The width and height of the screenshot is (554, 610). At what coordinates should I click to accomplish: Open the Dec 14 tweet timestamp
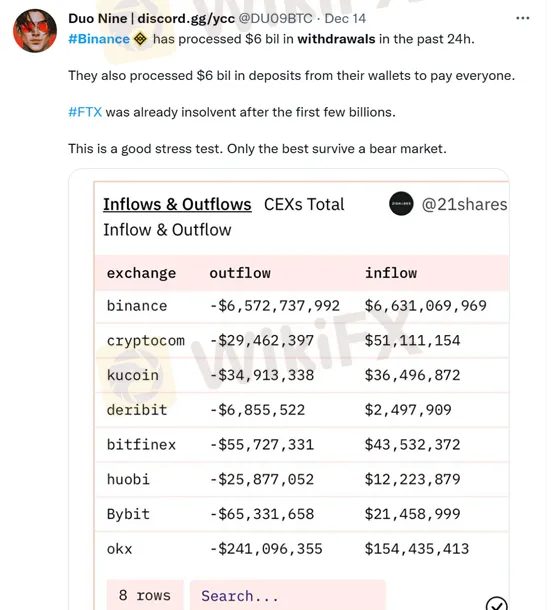tap(345, 18)
